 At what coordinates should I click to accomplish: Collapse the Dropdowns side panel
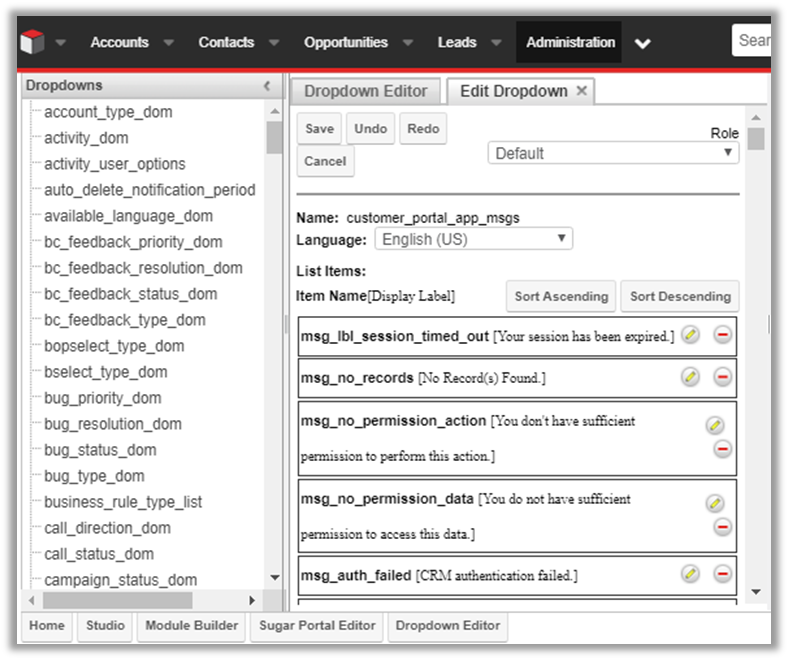(266, 86)
